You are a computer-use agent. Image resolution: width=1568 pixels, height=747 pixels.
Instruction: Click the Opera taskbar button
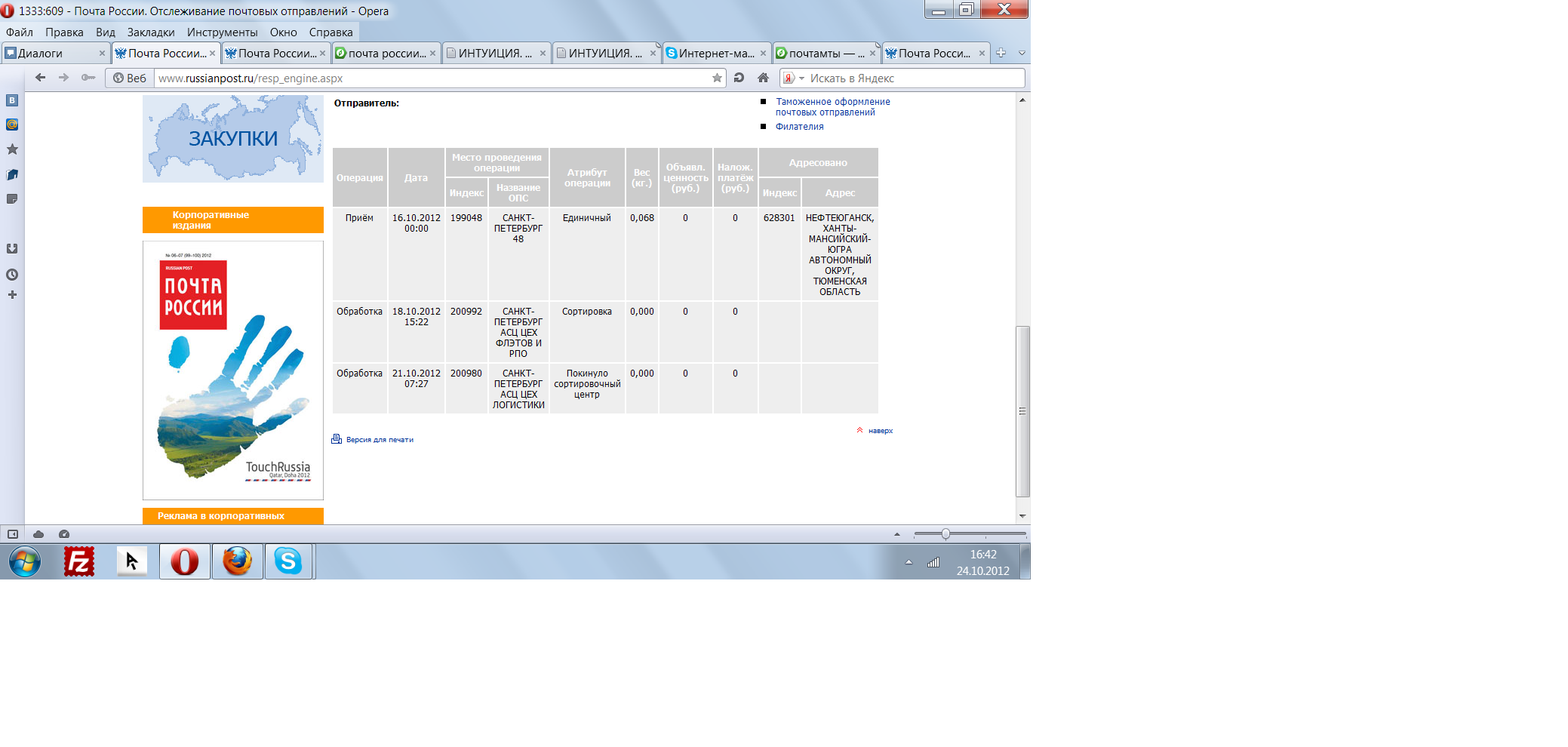point(185,561)
